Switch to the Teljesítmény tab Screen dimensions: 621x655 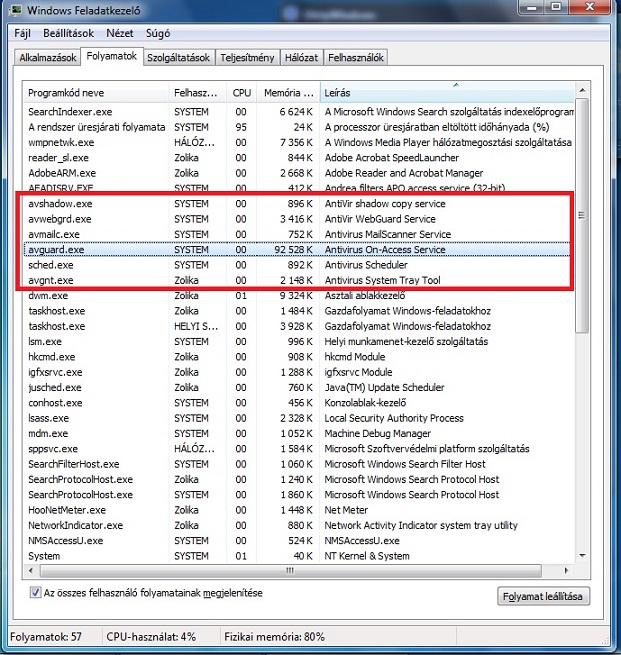(x=247, y=58)
